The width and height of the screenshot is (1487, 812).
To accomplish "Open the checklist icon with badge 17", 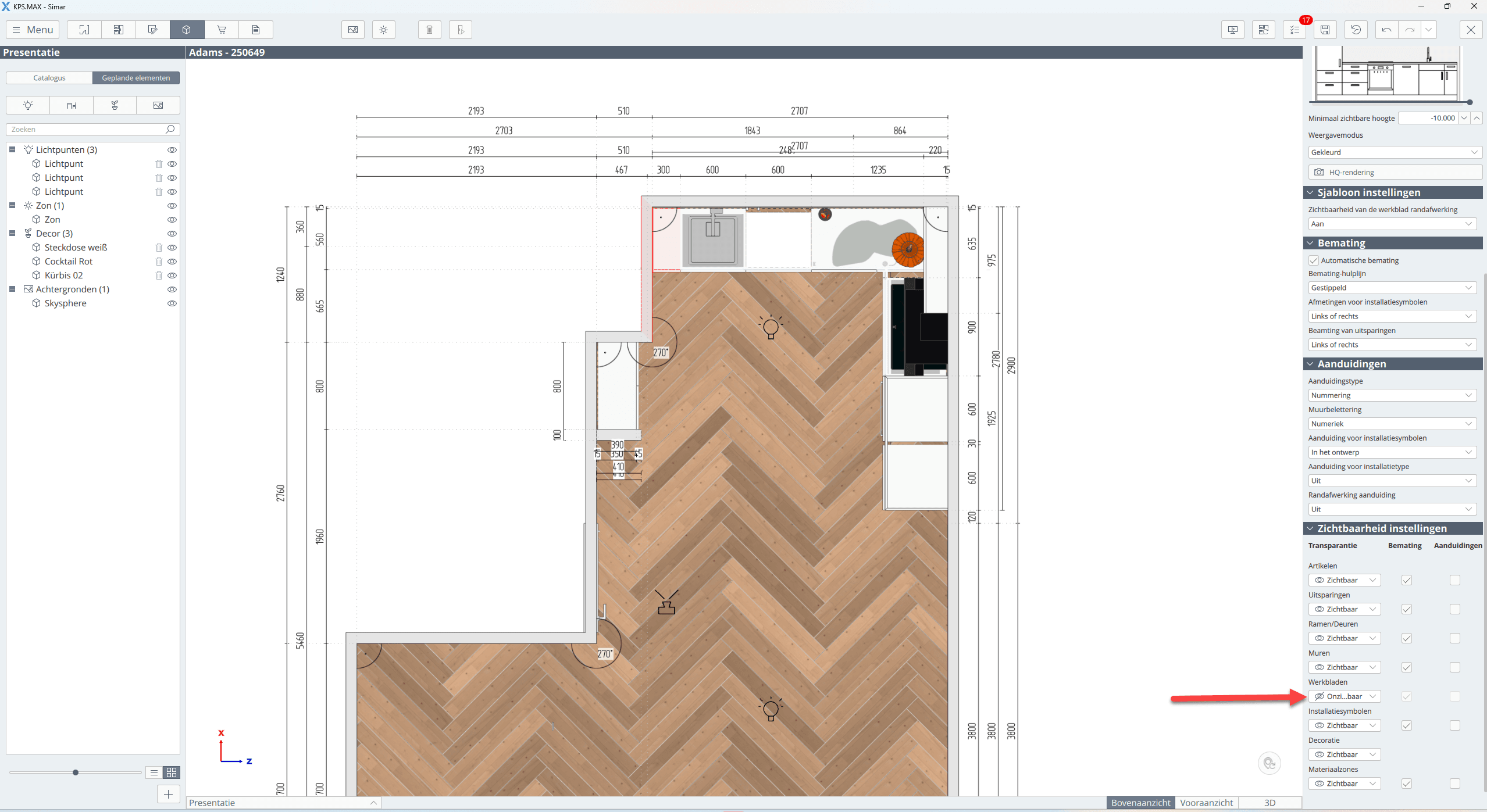I will (x=1295, y=30).
